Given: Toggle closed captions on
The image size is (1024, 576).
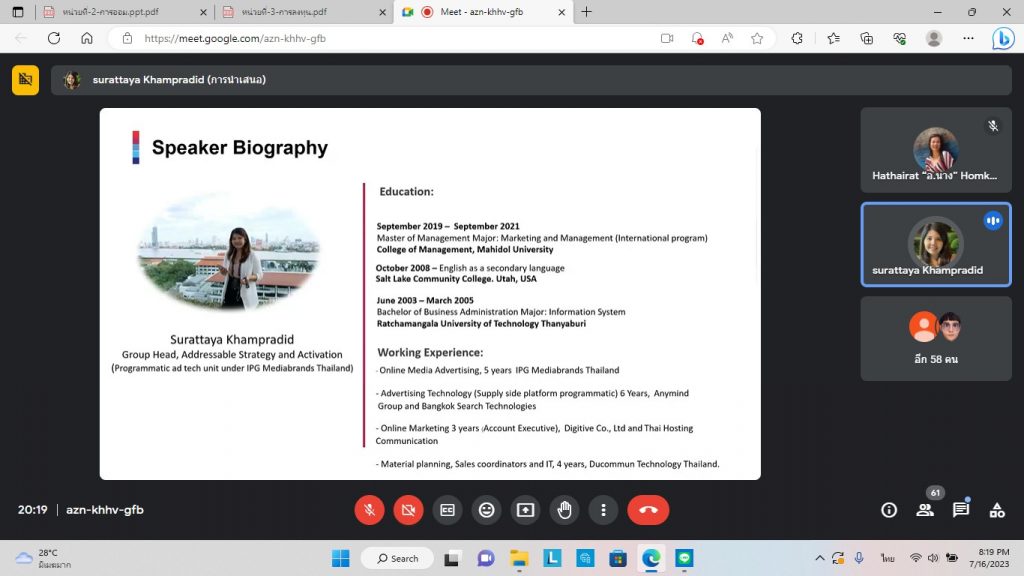Looking at the screenshot, I should point(447,510).
